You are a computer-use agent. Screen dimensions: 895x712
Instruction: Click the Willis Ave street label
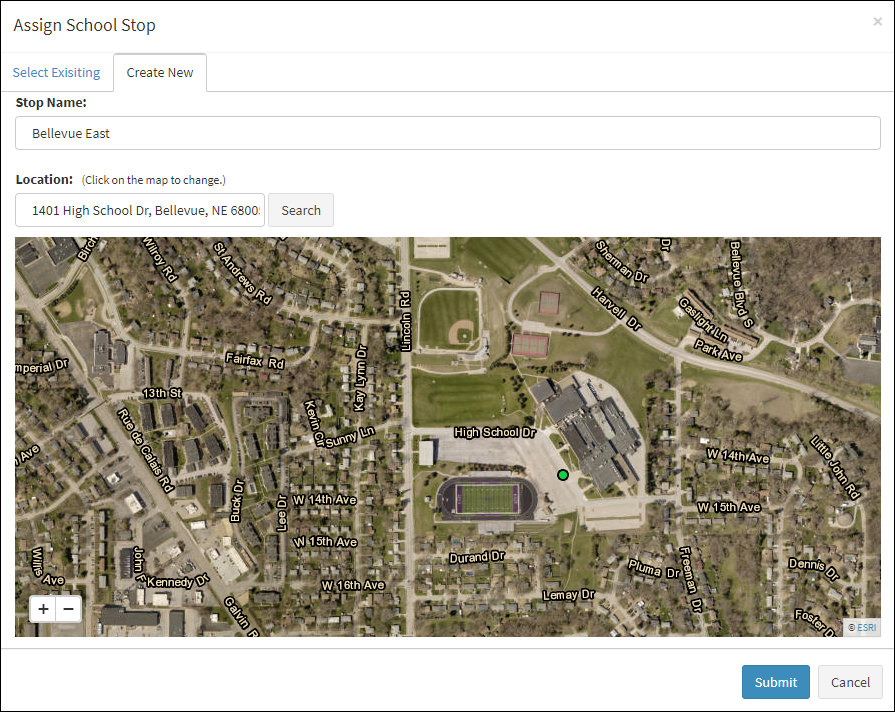click(47, 568)
